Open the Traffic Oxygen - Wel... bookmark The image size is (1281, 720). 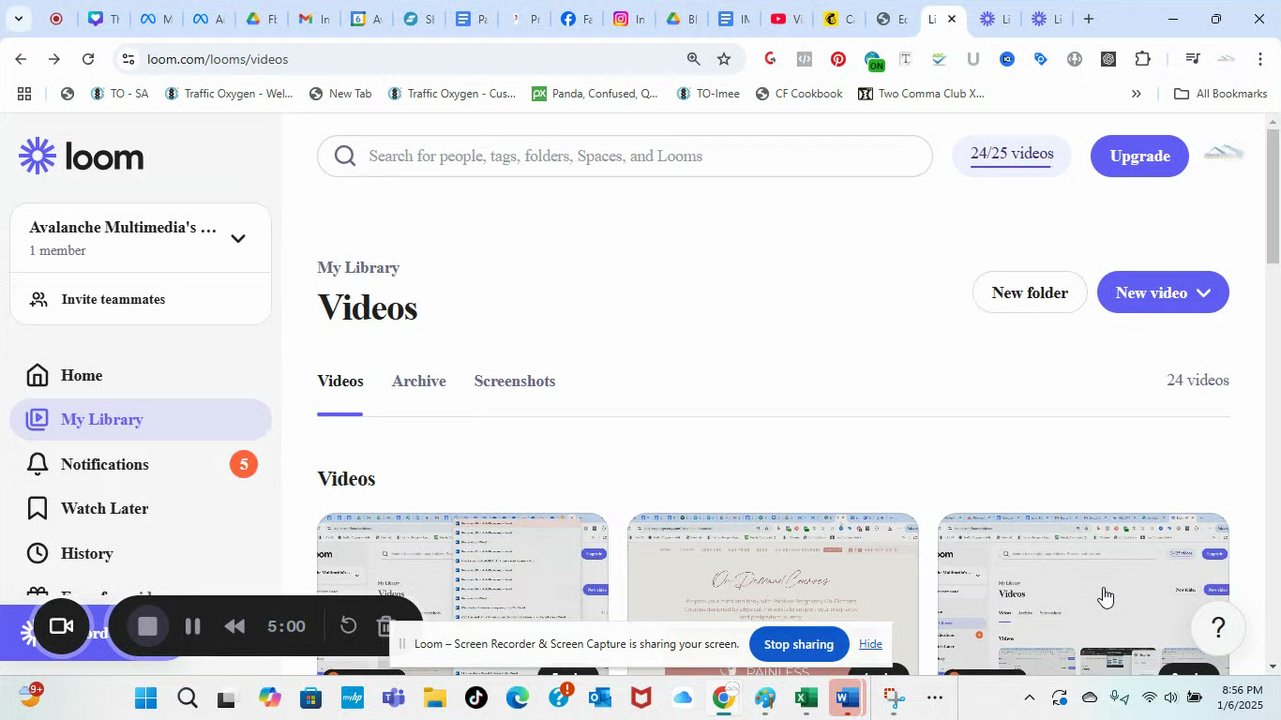click(228, 94)
